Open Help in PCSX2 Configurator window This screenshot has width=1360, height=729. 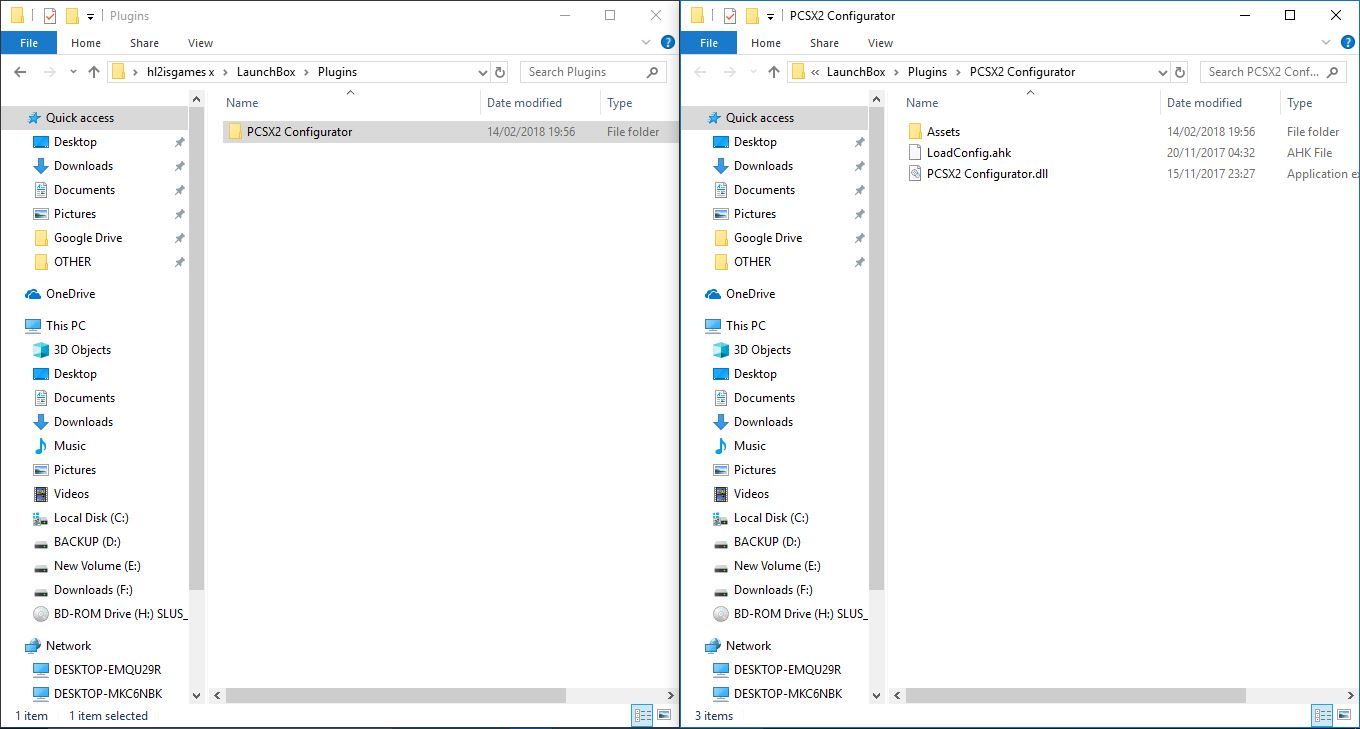coord(1348,43)
